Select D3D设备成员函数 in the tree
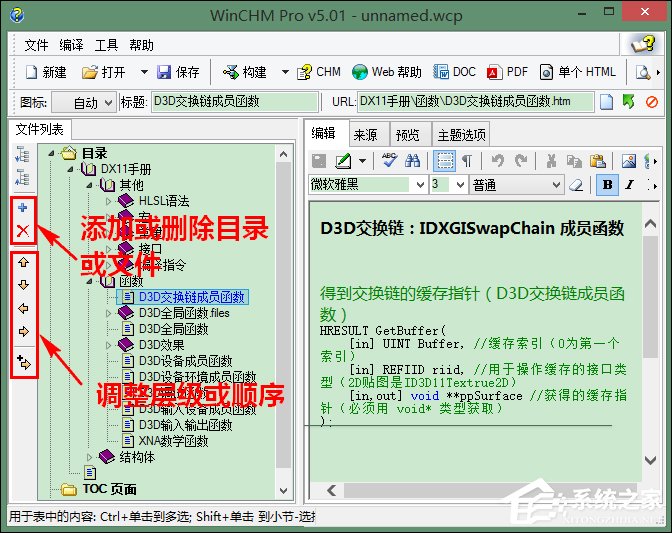The width and height of the screenshot is (672, 533). 186,361
